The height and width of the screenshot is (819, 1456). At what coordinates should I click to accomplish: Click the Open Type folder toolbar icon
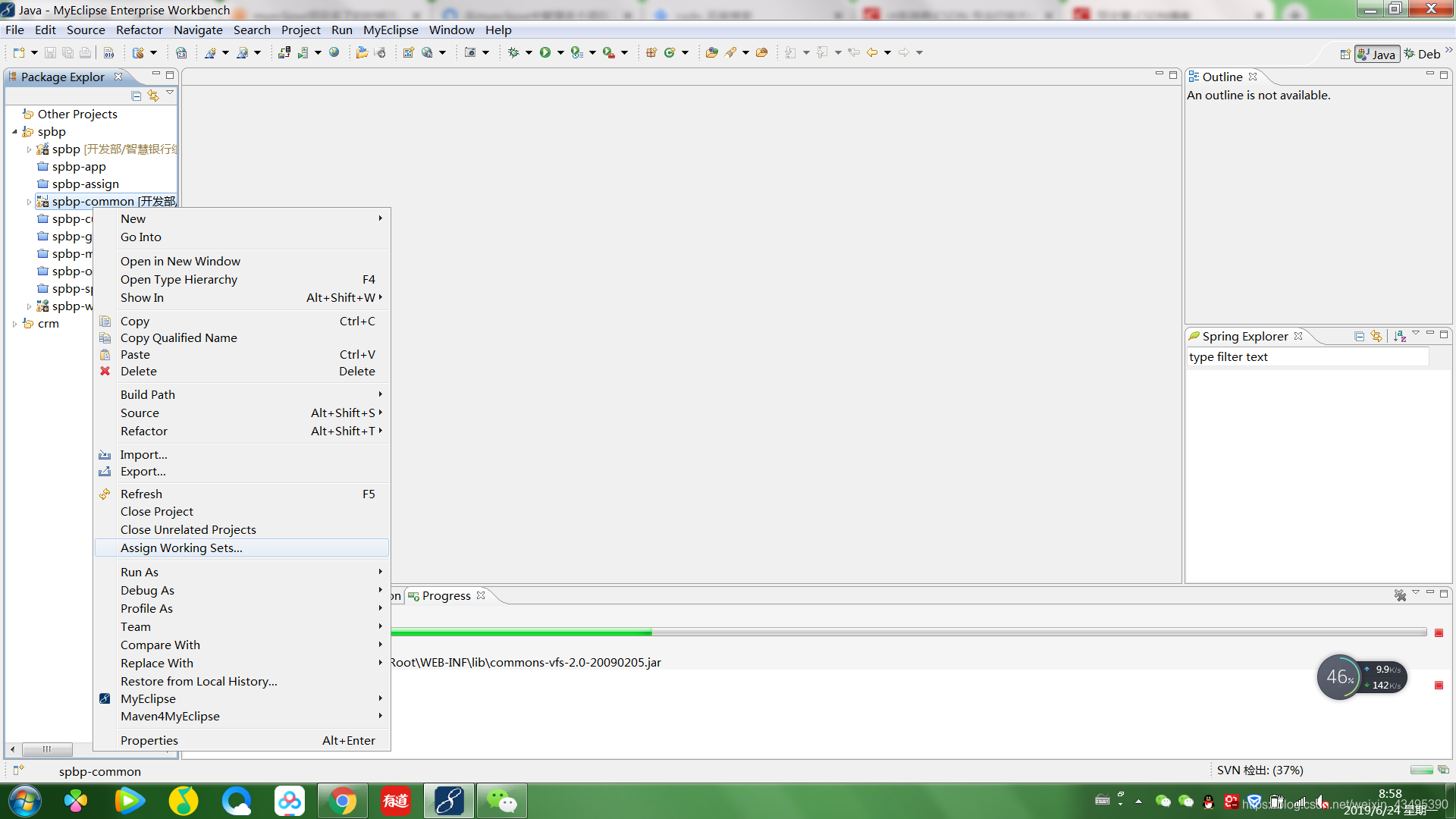tap(711, 52)
